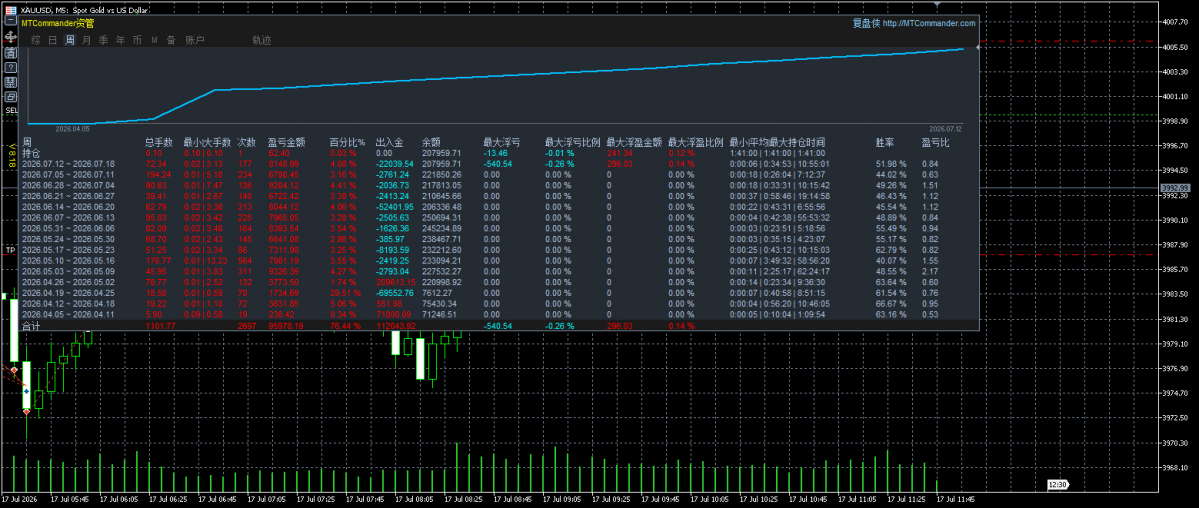Screen dimensions: 1199x508
Task: Click the 12:30 time marker on chart
Action: click(1058, 485)
